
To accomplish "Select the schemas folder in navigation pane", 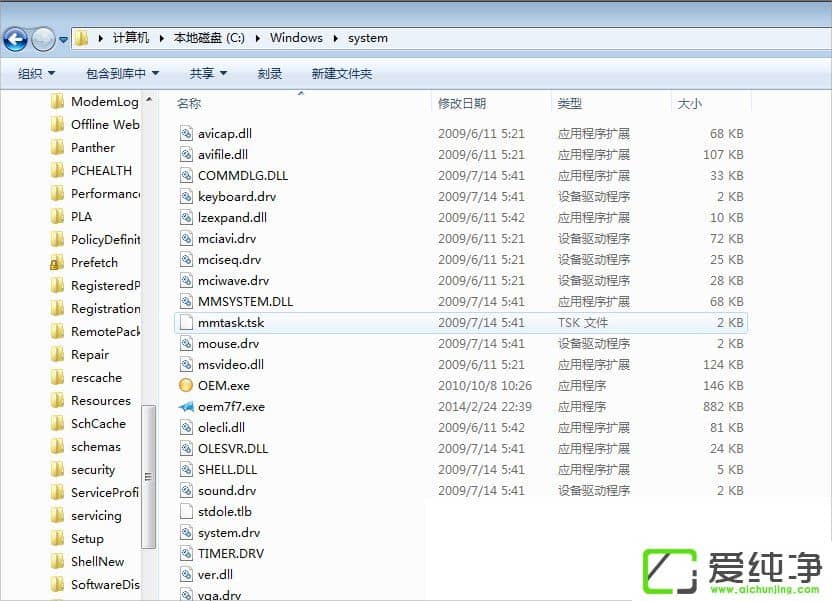I will (x=85, y=447).
